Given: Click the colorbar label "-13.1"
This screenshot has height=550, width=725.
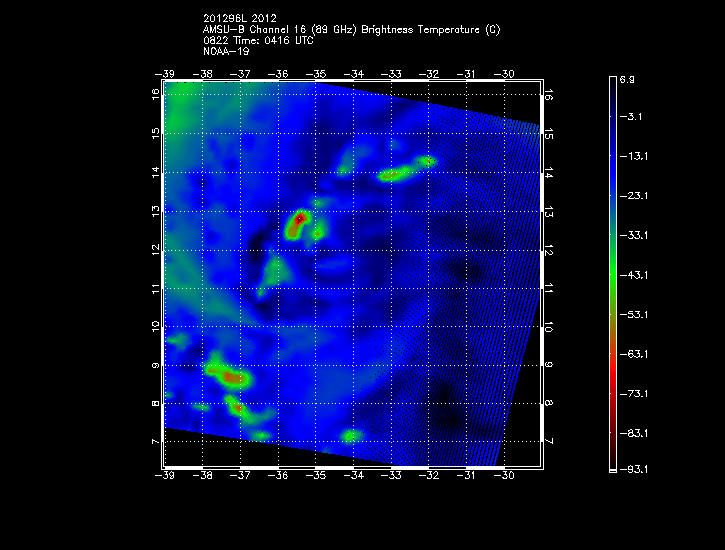Looking at the screenshot, I should point(633,156).
